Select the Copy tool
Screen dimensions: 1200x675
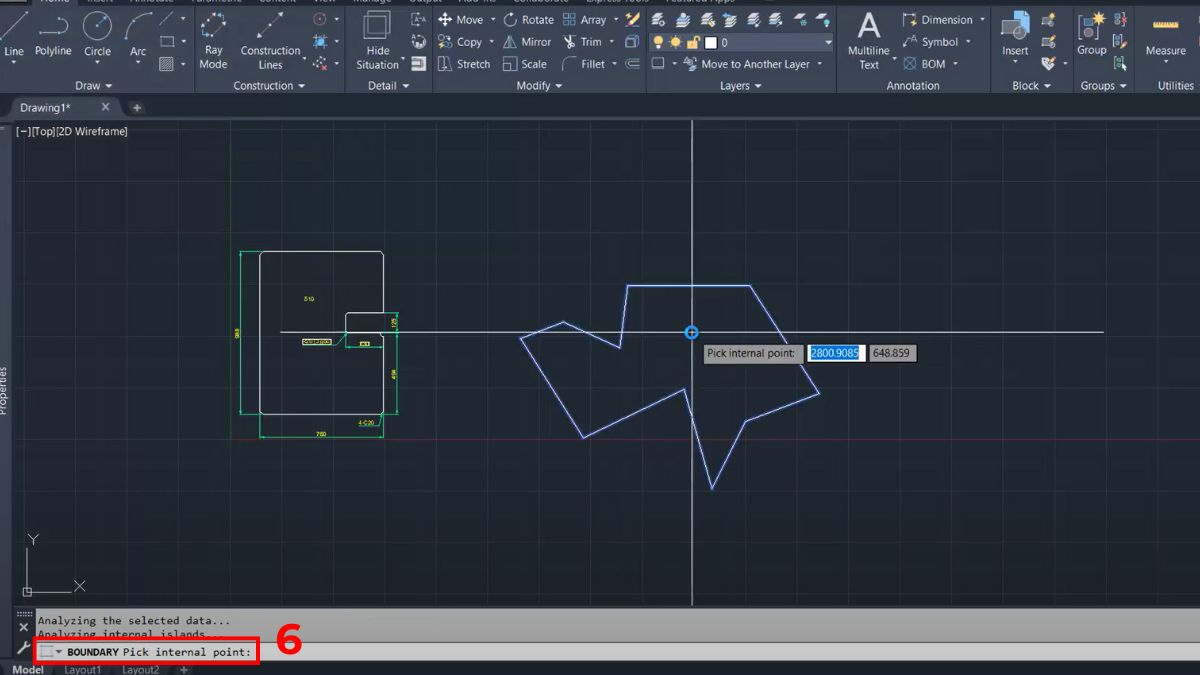pyautogui.click(x=460, y=42)
